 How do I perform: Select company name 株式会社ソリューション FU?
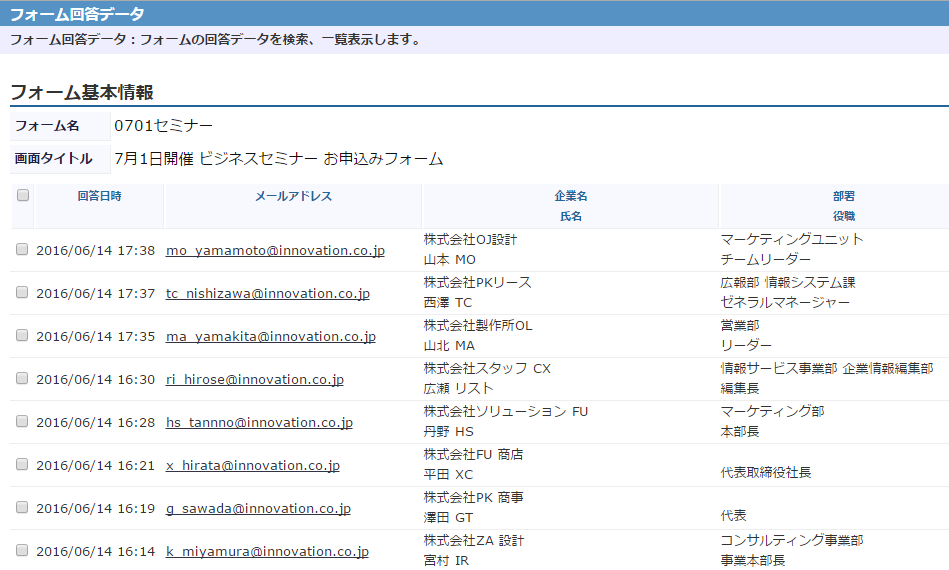click(506, 411)
